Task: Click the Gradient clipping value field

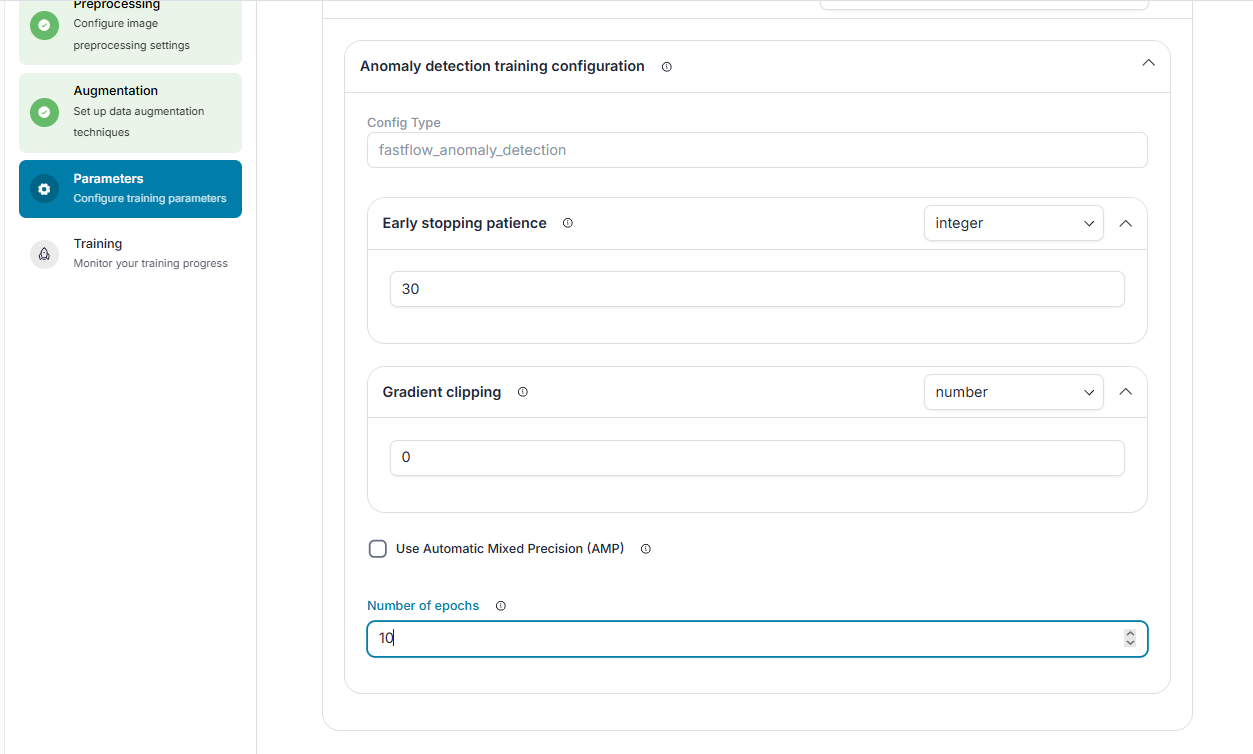Action: point(757,458)
